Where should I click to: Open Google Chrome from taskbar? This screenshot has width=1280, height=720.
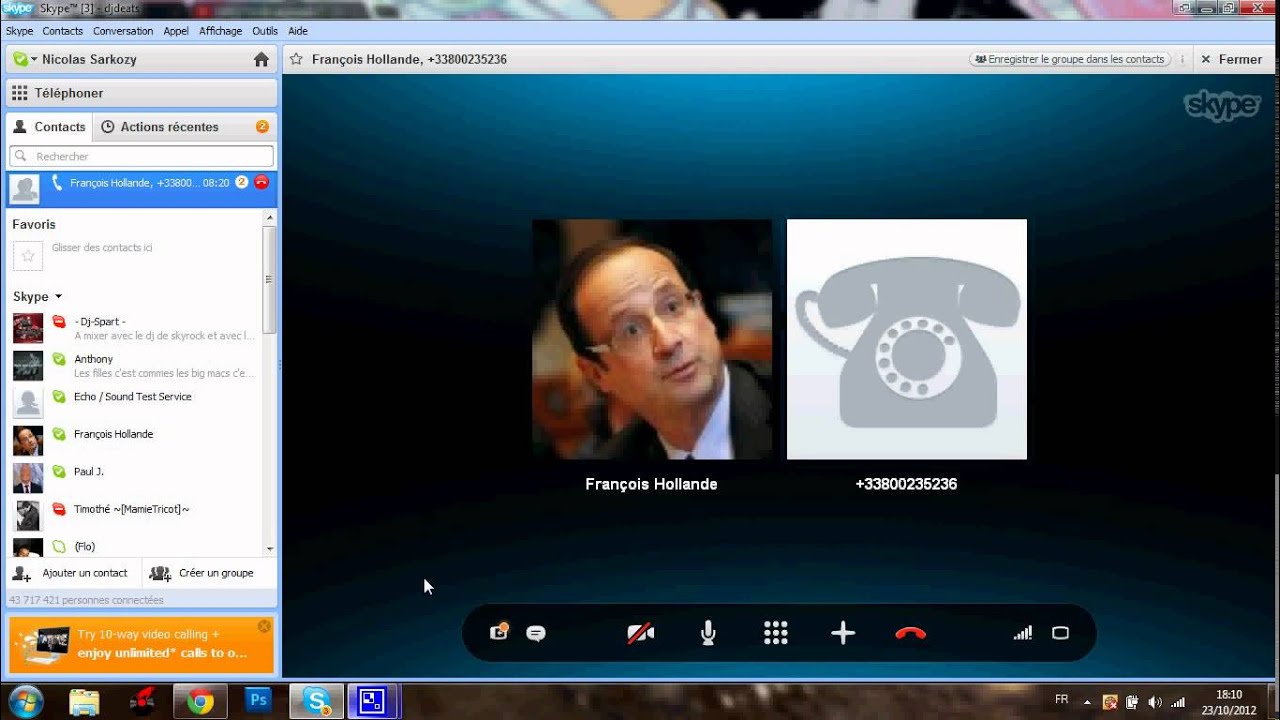(200, 702)
